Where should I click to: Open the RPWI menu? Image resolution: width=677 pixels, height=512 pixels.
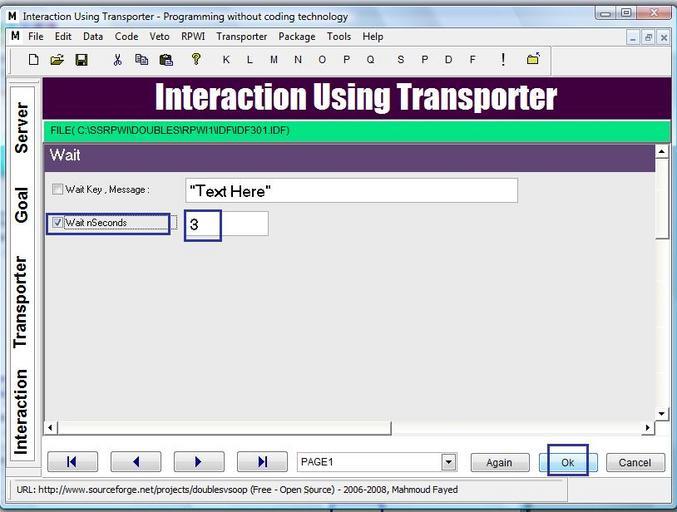click(x=193, y=36)
